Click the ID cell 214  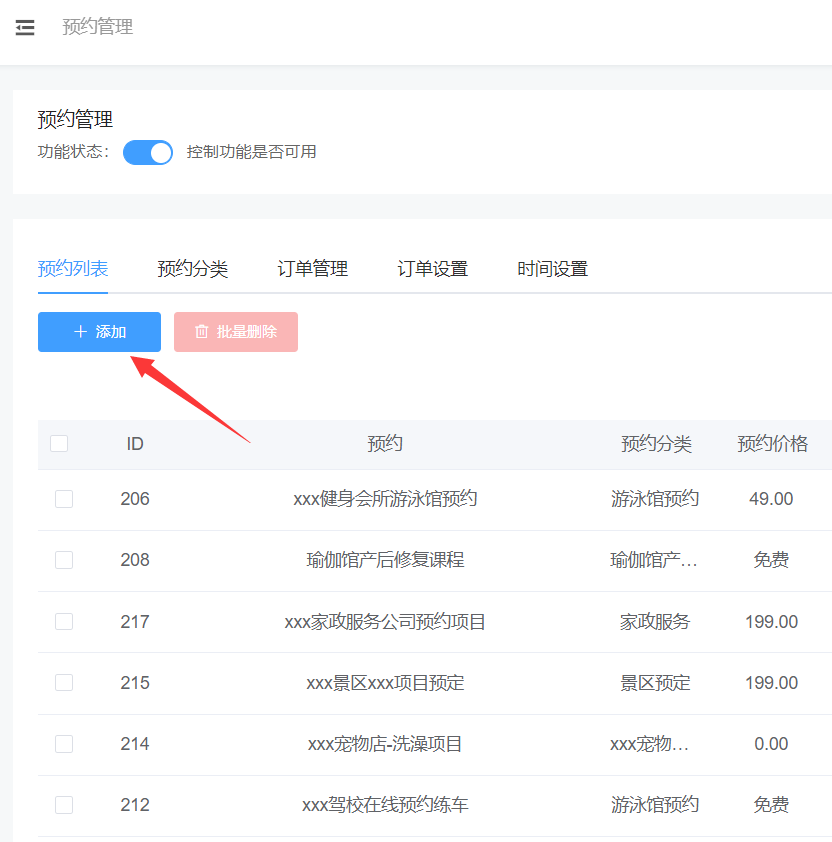click(135, 744)
